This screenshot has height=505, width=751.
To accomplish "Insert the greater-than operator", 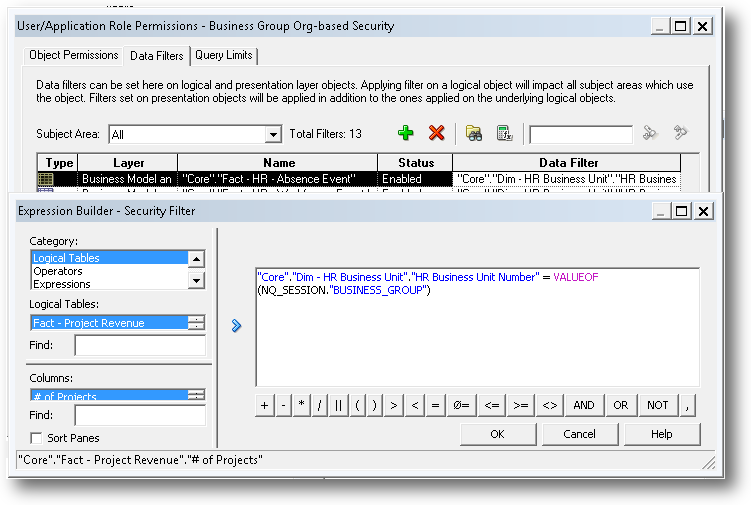I will (394, 405).
